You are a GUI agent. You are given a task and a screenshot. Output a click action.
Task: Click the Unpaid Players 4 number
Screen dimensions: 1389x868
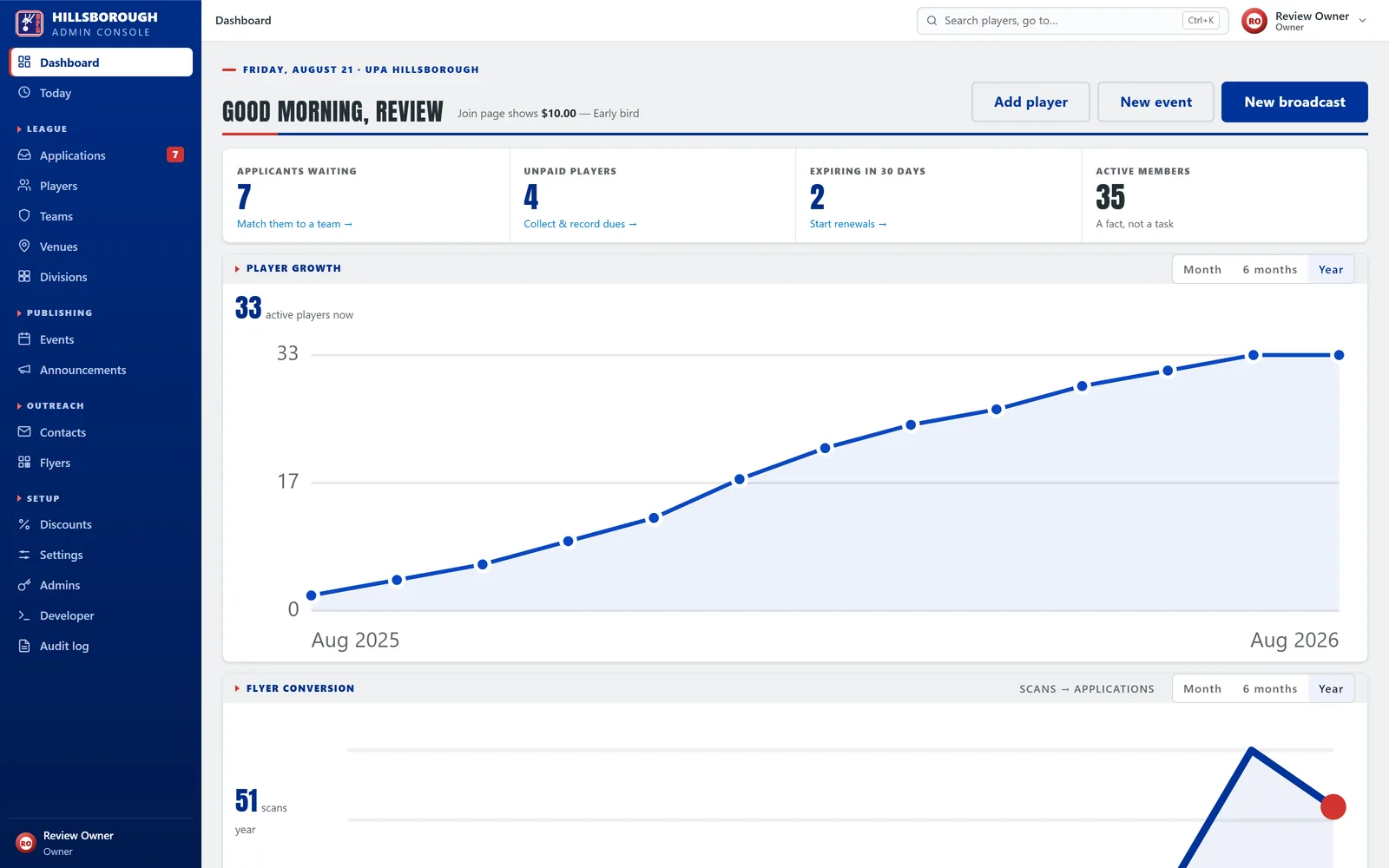(x=531, y=198)
